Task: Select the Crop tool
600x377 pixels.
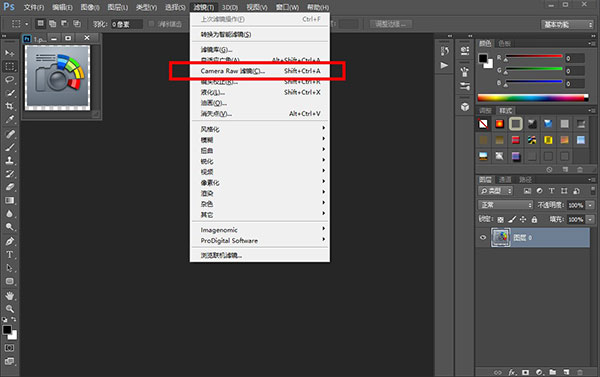Action: 10,106
